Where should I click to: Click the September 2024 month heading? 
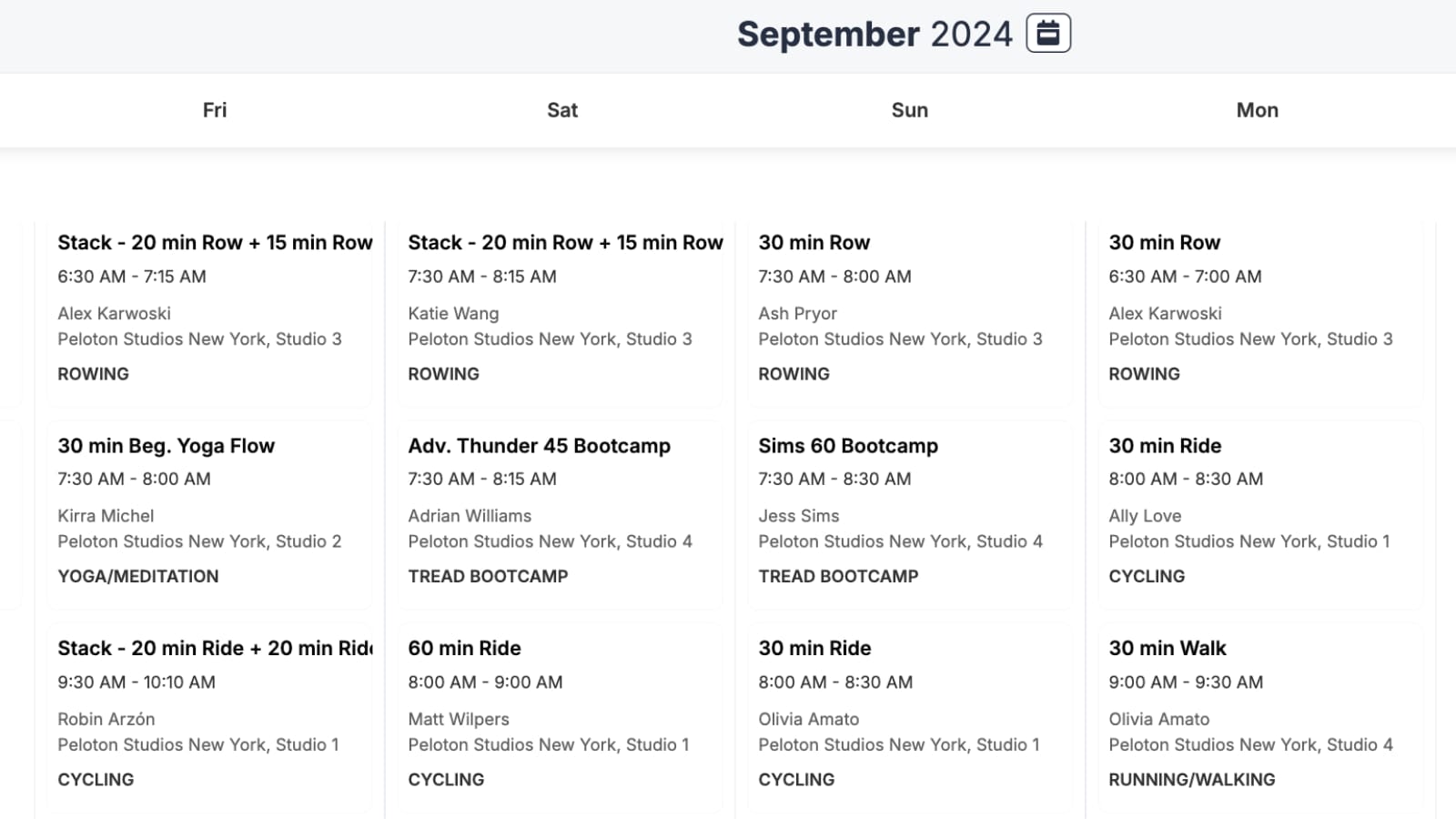pos(874,35)
